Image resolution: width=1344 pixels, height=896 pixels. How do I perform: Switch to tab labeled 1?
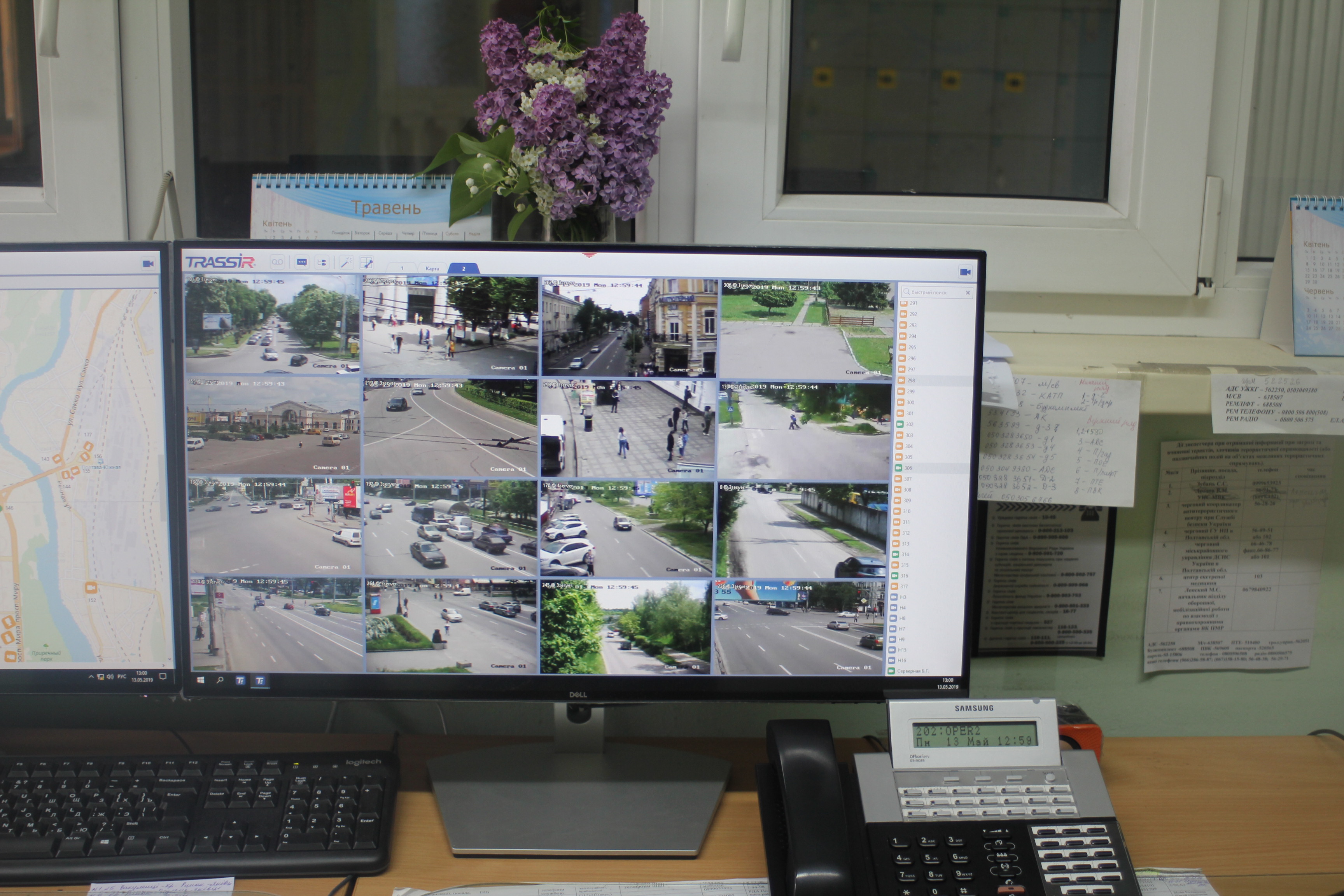402,268
